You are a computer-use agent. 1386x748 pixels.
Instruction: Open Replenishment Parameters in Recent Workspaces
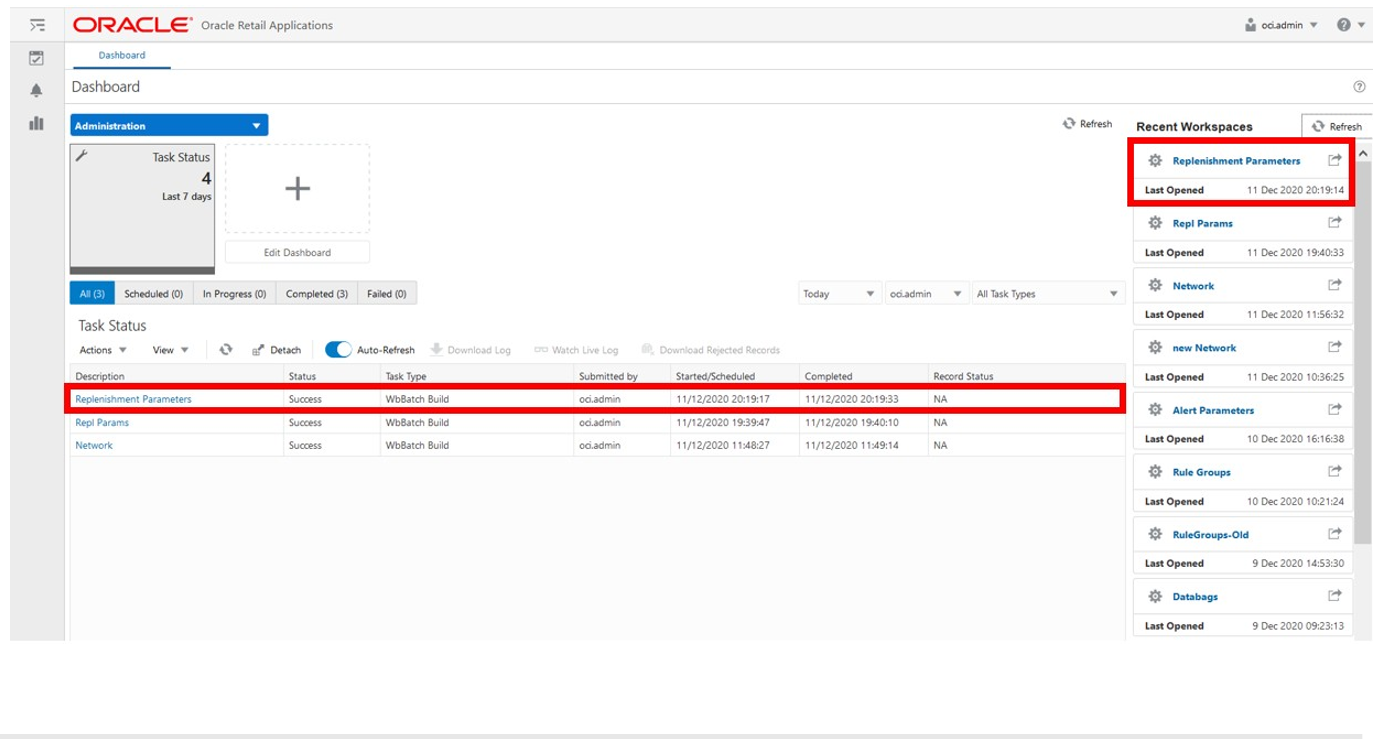tap(1236, 161)
